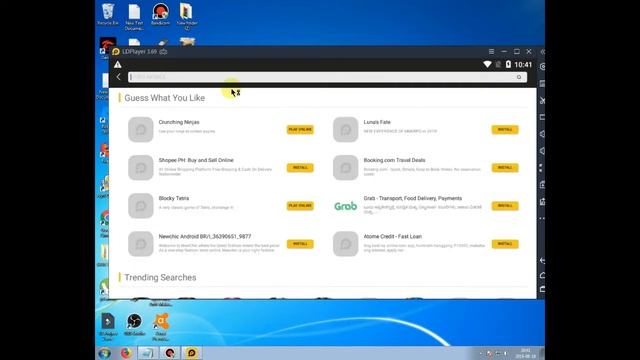This screenshot has width=640, height=360.
Task: Click the Newchic Android title text
Action: (x=205, y=236)
